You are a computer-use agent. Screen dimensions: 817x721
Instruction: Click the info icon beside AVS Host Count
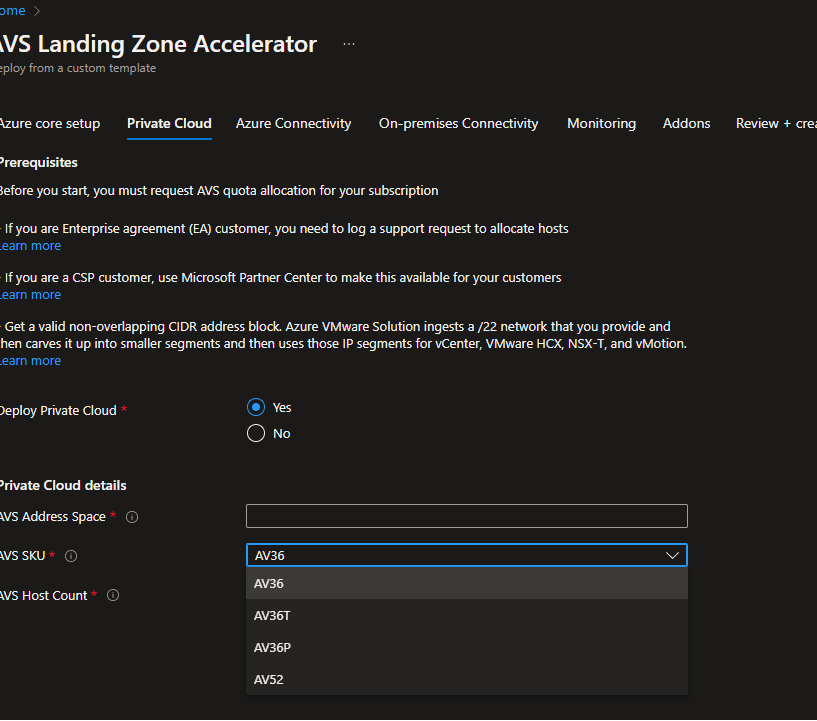click(x=112, y=595)
